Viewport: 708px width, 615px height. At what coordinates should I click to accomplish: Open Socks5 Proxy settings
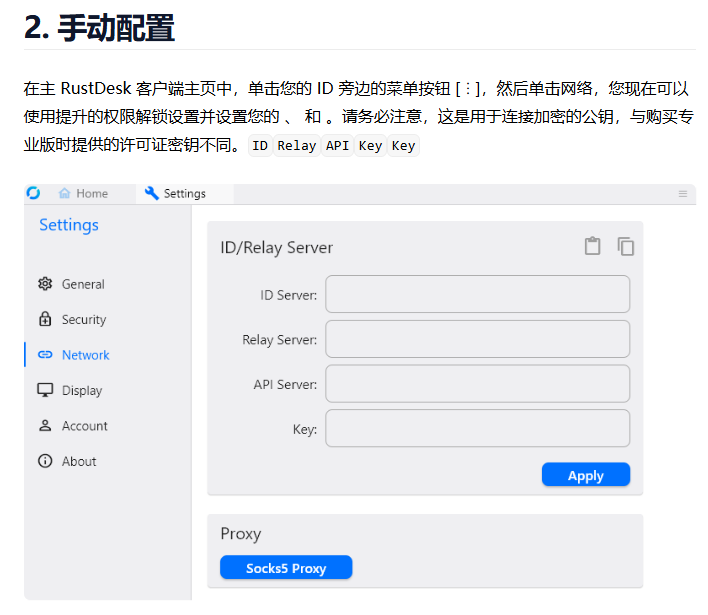(x=286, y=568)
